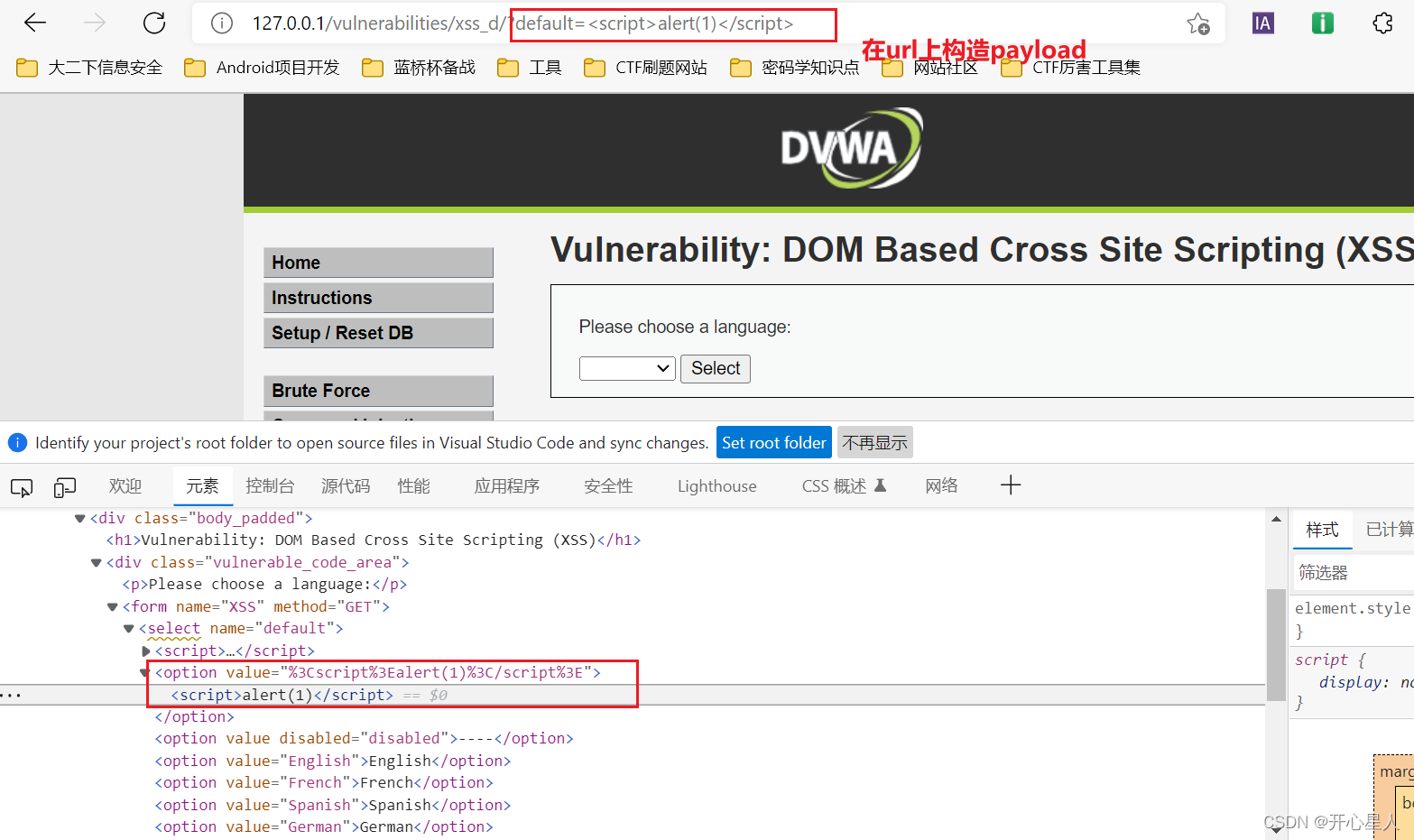Open 密码学知识点 bookmark folder
1414x840 pixels.
(x=795, y=68)
